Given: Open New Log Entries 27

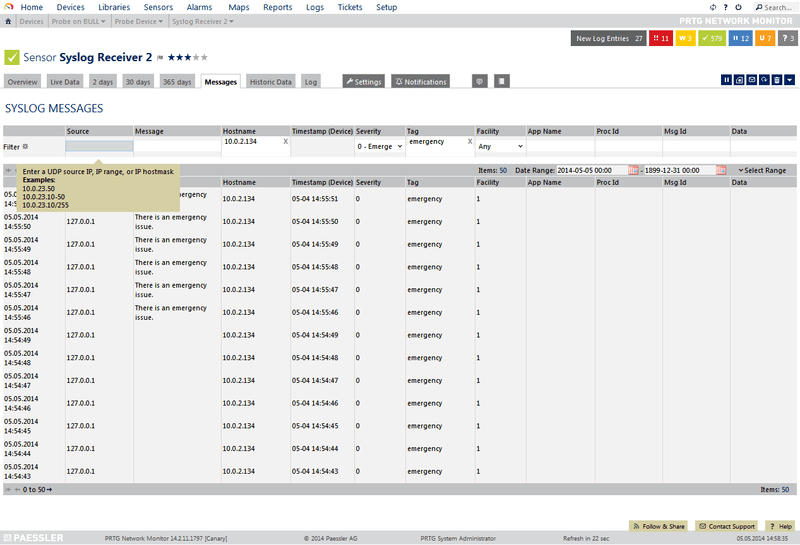Looking at the screenshot, I should click(608, 38).
